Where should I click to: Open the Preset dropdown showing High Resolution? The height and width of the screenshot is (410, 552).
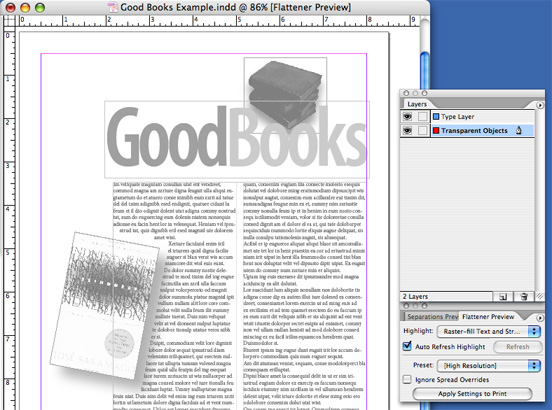(489, 366)
